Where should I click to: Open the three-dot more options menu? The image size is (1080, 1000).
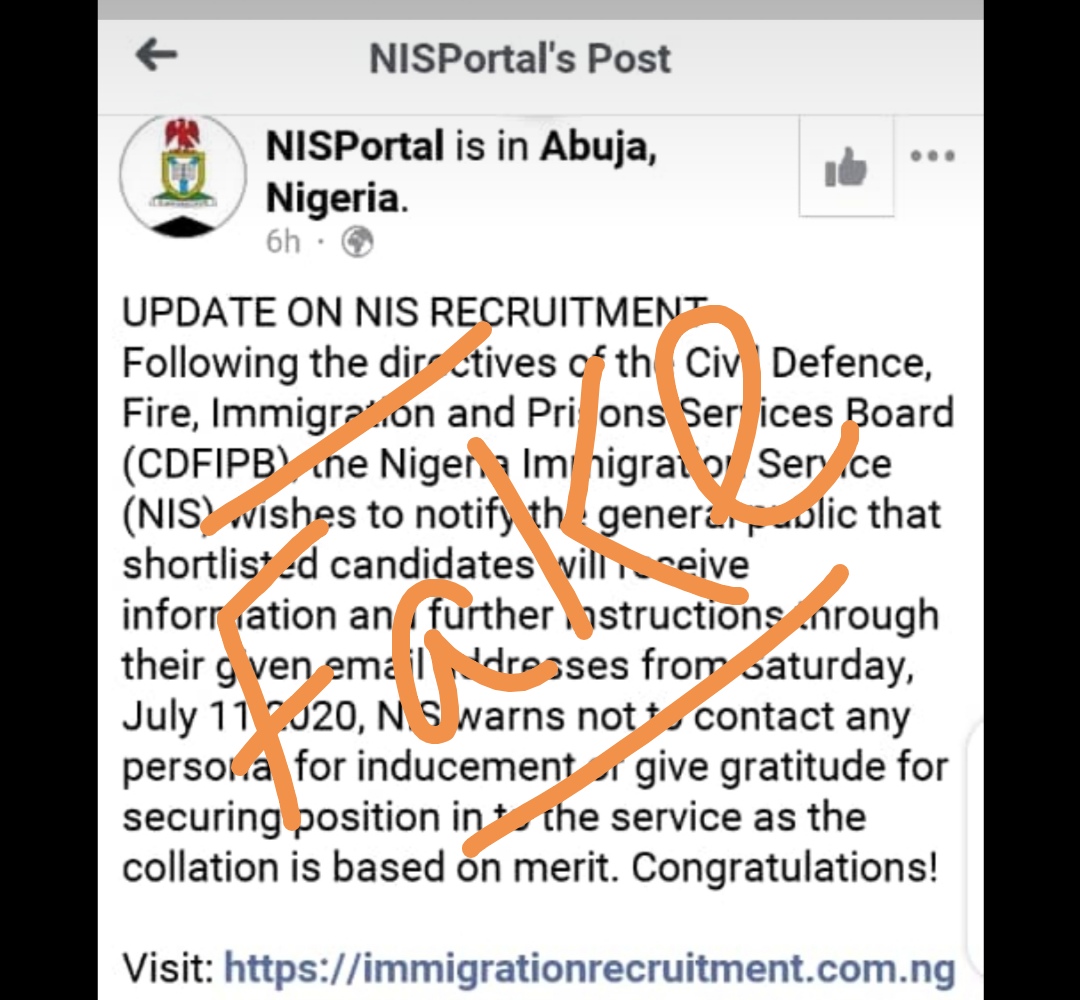[x=932, y=156]
